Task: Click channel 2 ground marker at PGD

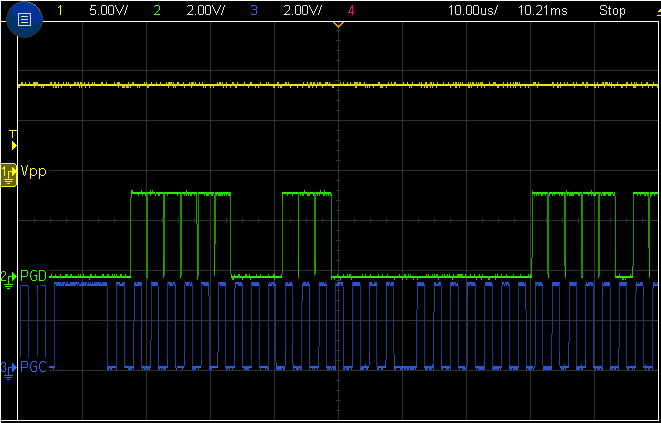Action: (x=9, y=276)
